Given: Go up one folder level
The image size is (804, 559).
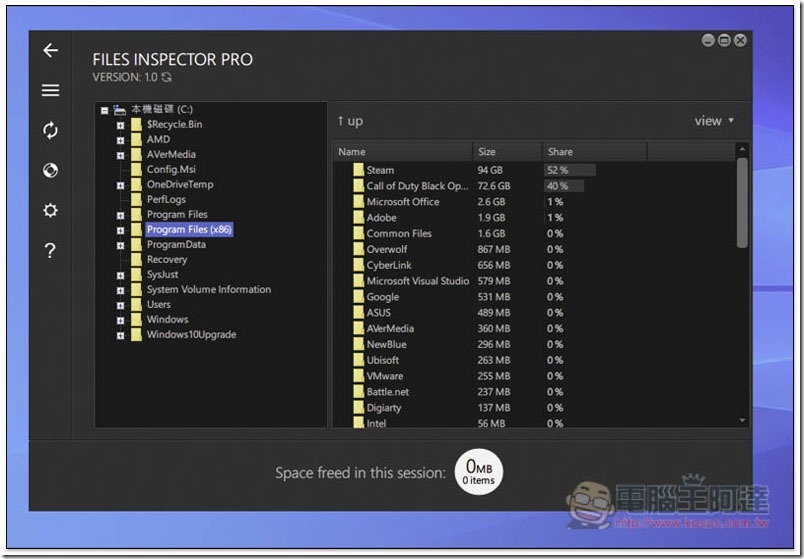Looking at the screenshot, I should pyautogui.click(x=350, y=121).
